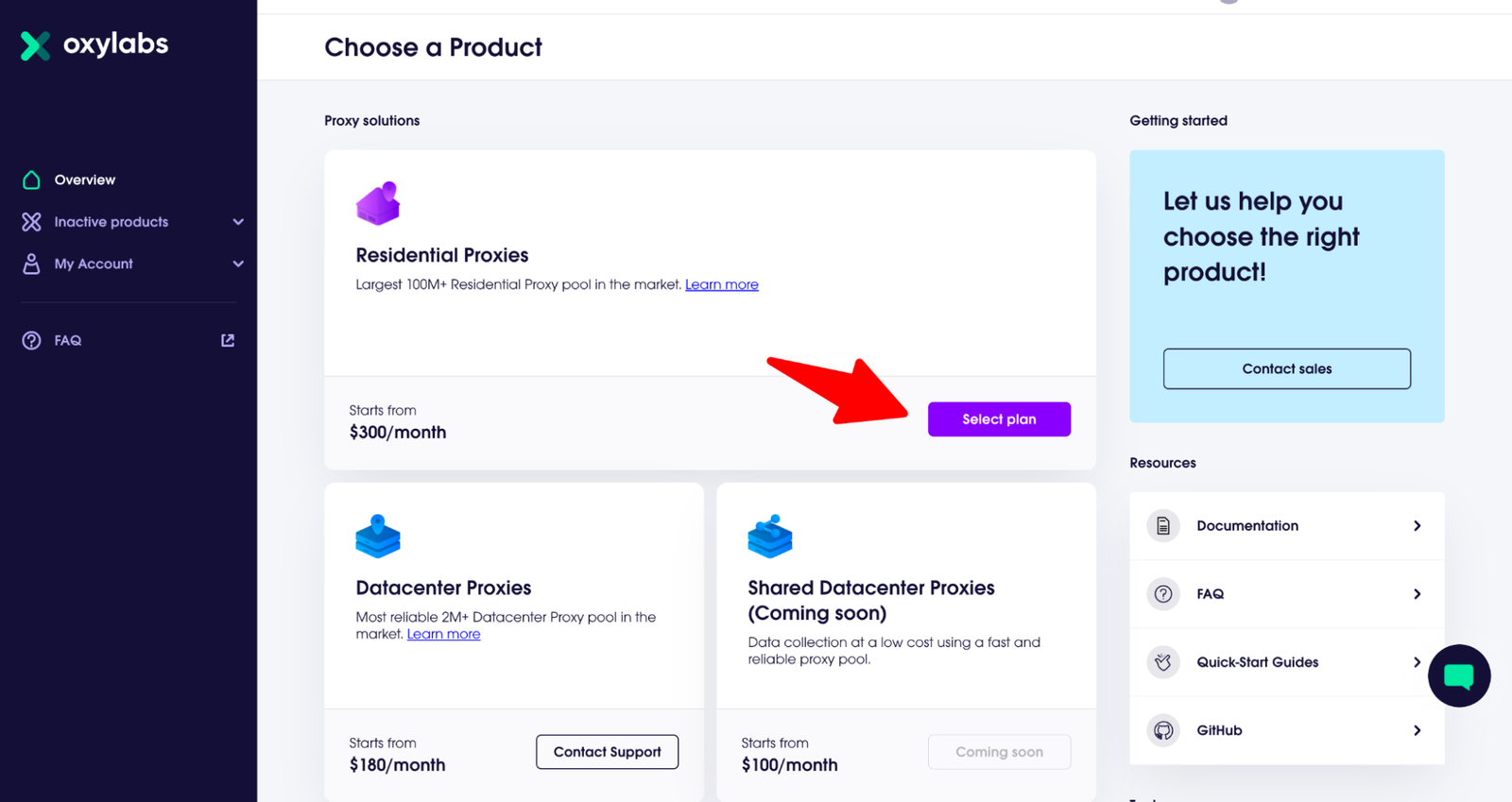This screenshot has width=1512, height=802.
Task: Expand the Inactive products menu
Action: [238, 222]
